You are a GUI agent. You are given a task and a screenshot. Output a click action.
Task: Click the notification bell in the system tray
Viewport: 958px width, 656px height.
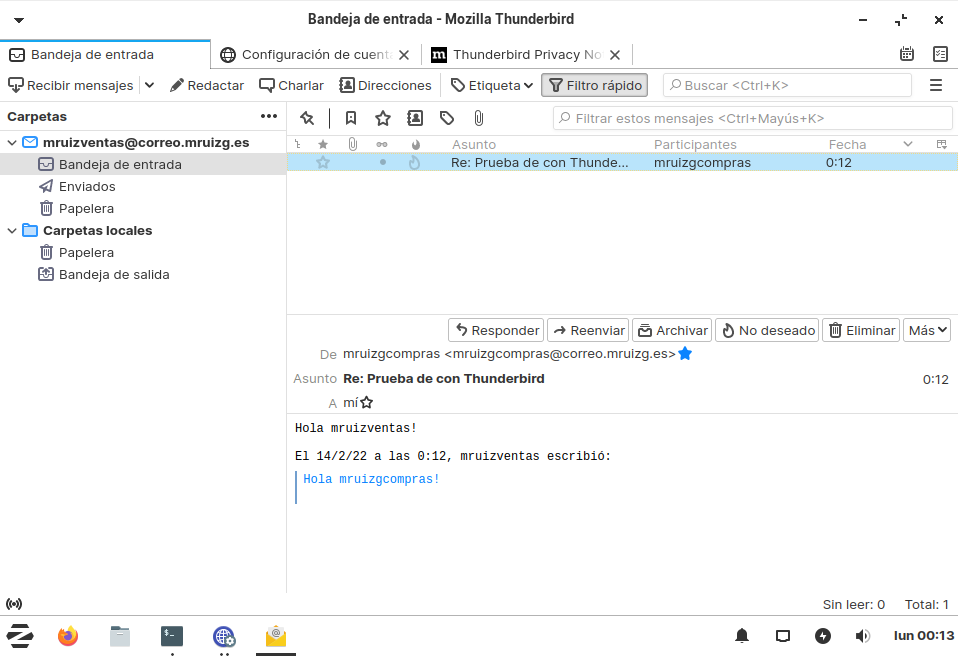point(742,636)
